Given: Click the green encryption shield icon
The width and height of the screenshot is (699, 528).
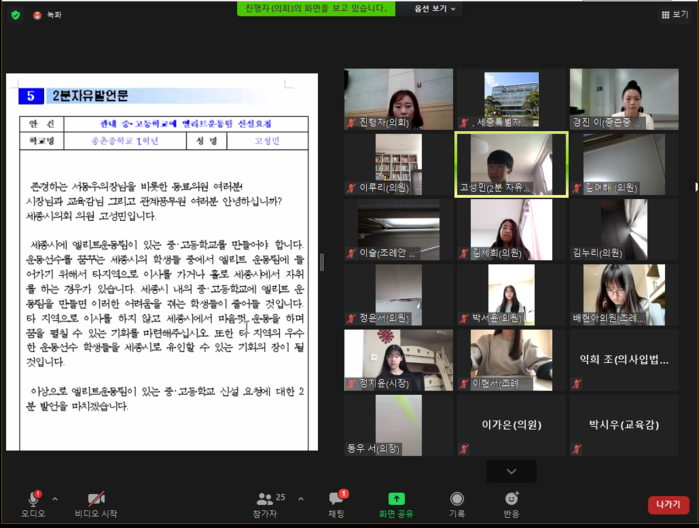Looking at the screenshot, I should (x=15, y=15).
